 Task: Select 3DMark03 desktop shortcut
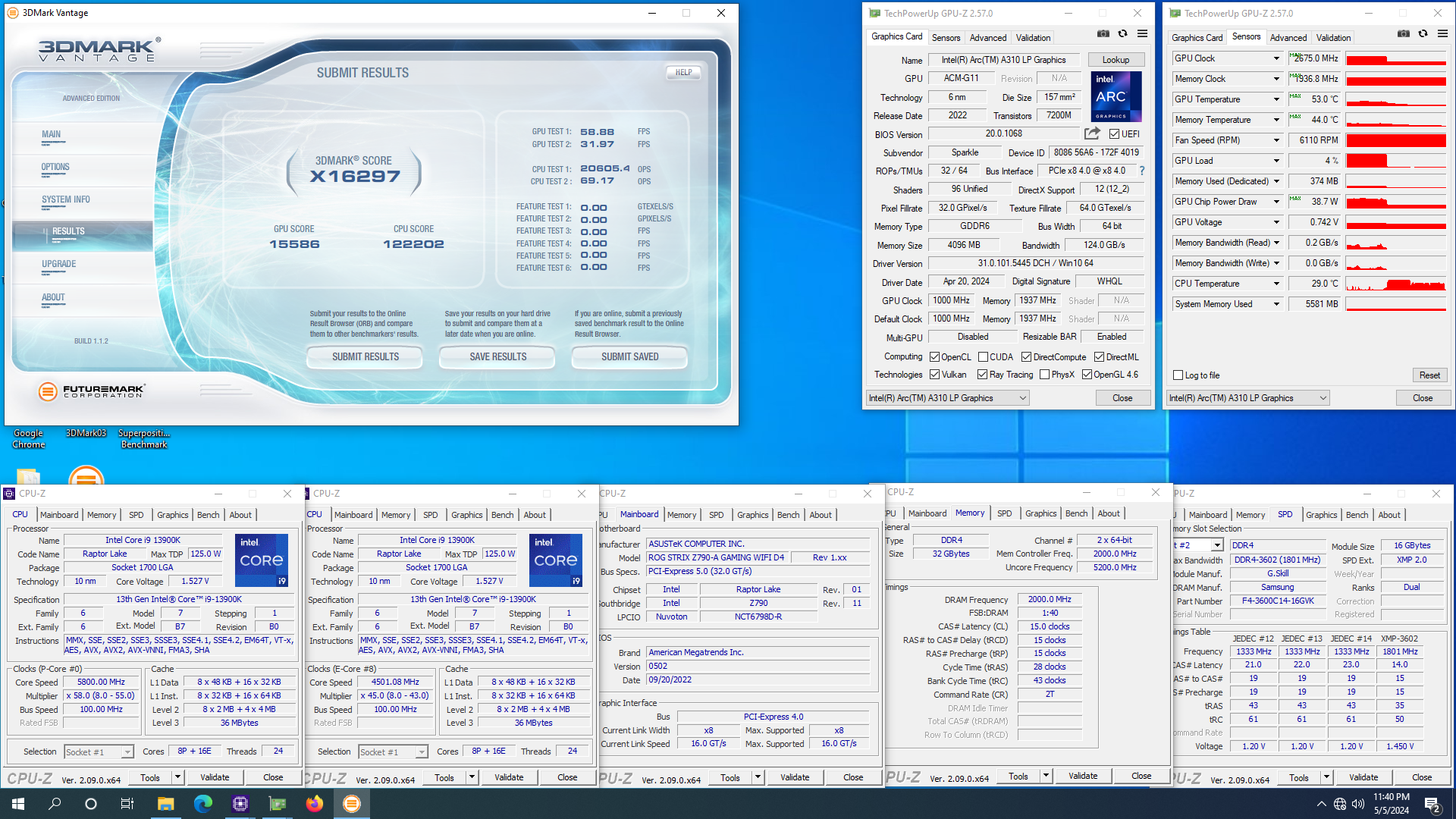[x=86, y=433]
